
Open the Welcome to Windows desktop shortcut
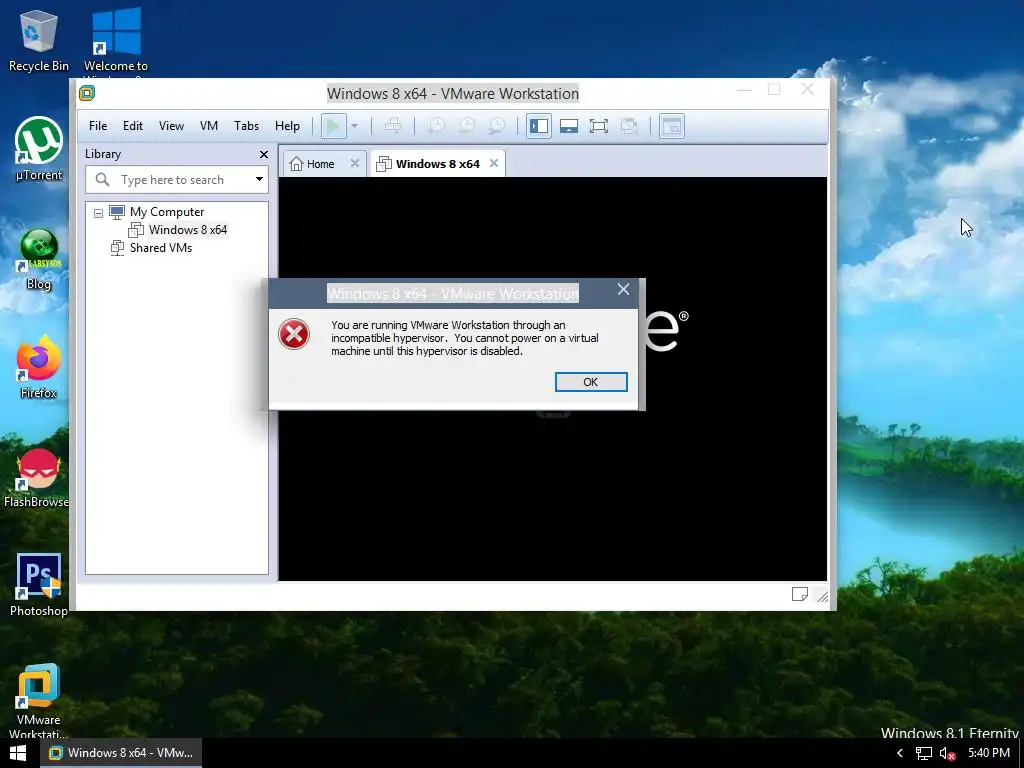[116, 42]
